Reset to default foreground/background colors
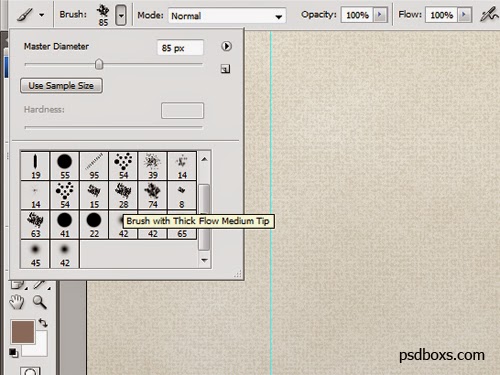 pyautogui.click(x=13, y=353)
